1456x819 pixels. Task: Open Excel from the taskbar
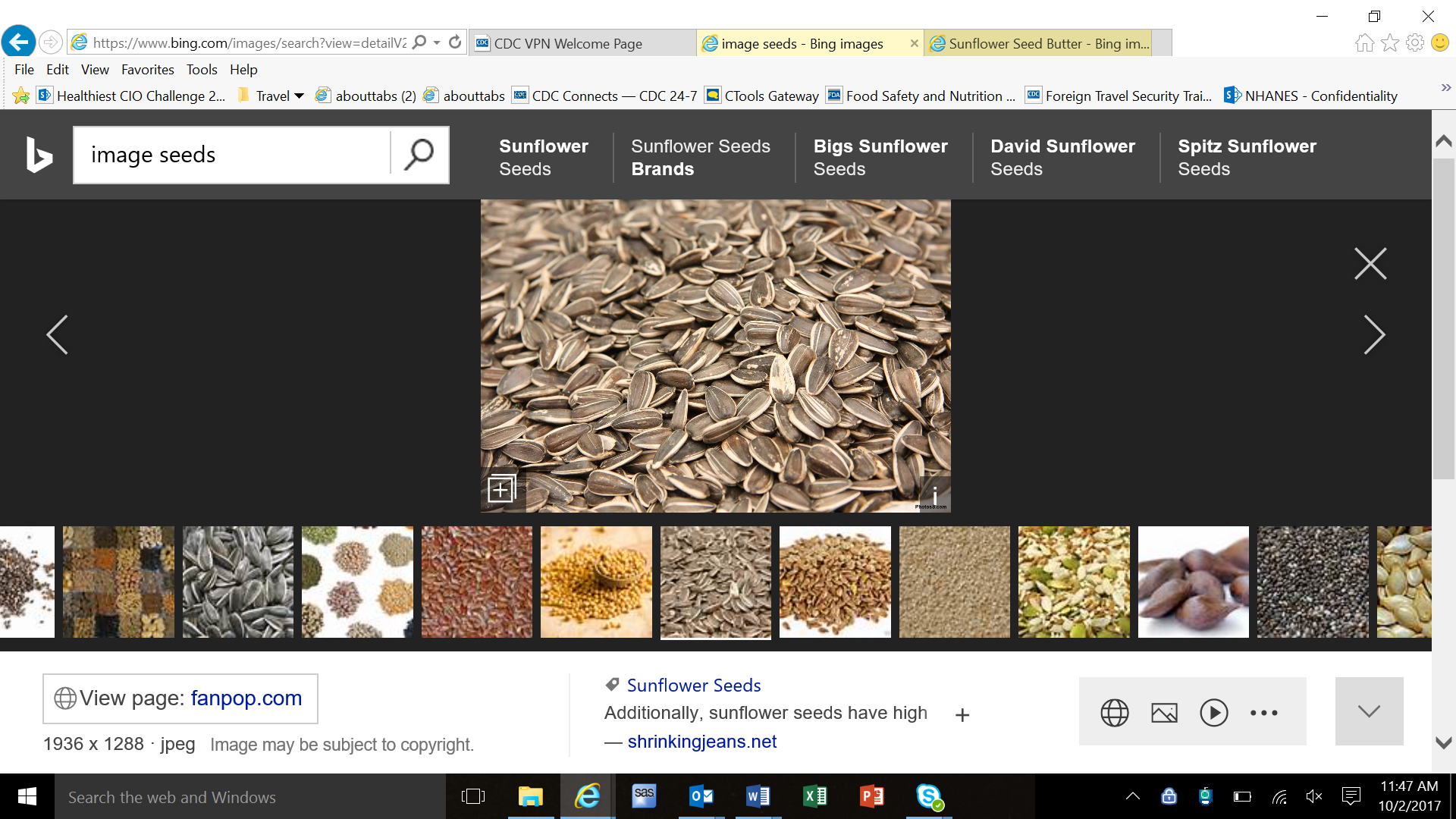(814, 796)
